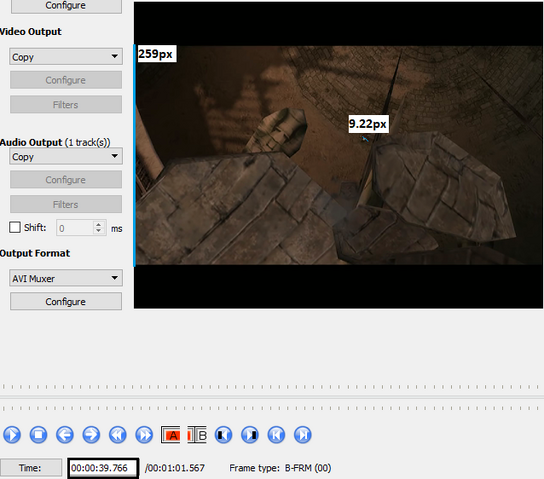Go to the first frame

point(276,435)
